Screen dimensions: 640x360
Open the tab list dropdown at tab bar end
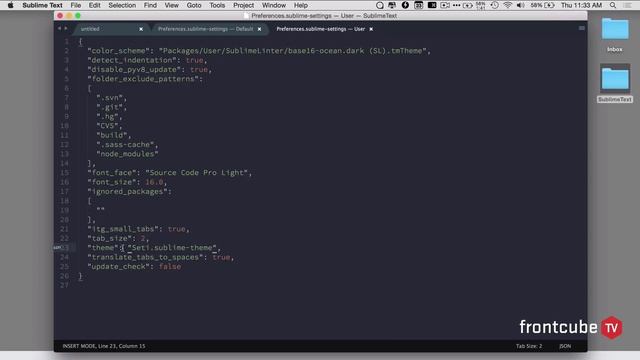coord(582,28)
